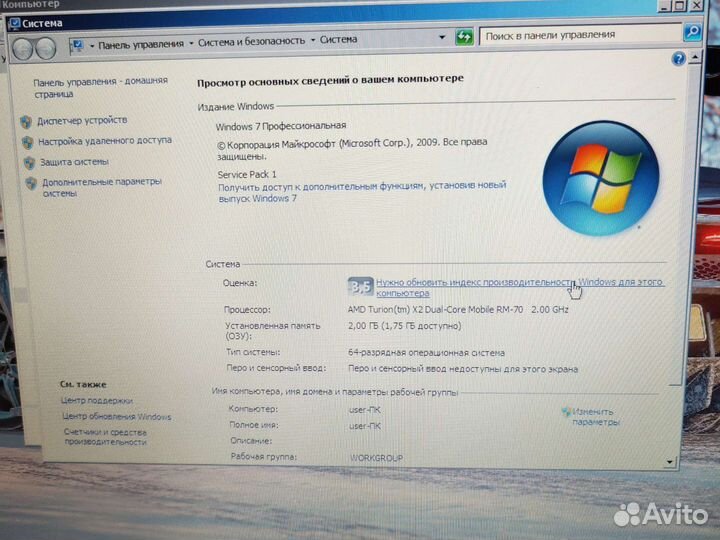720x540 pixels.
Task: Open Настройка удаленного доступа link
Action: click(x=105, y=141)
